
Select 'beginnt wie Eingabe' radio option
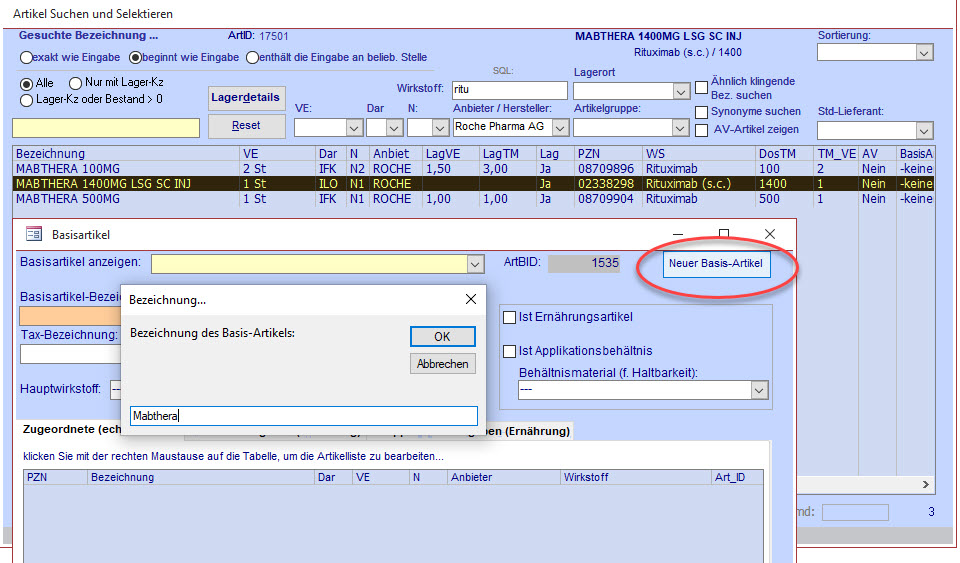135,58
